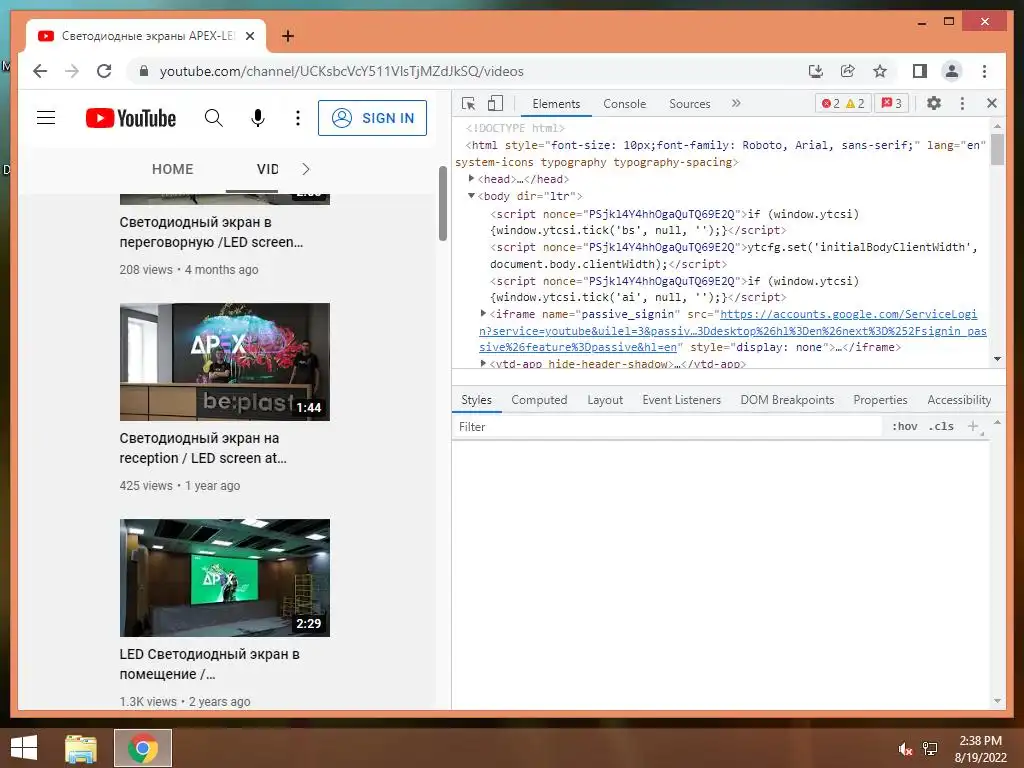Click Chrome icon in taskbar
Screen dimensions: 1024x768
143,748
